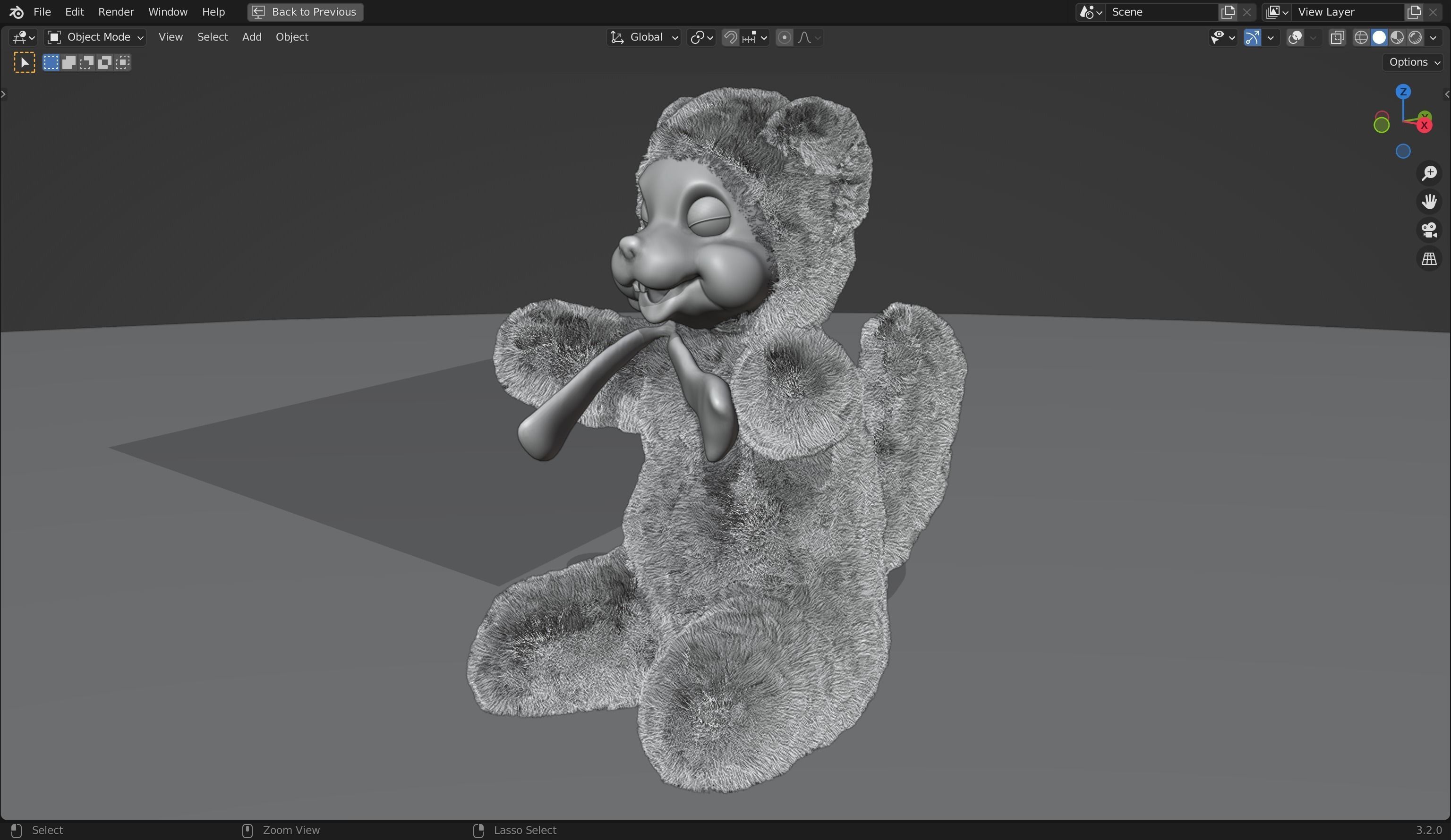The height and width of the screenshot is (840, 1451).
Task: Open the Add menu in viewport header
Action: point(251,36)
